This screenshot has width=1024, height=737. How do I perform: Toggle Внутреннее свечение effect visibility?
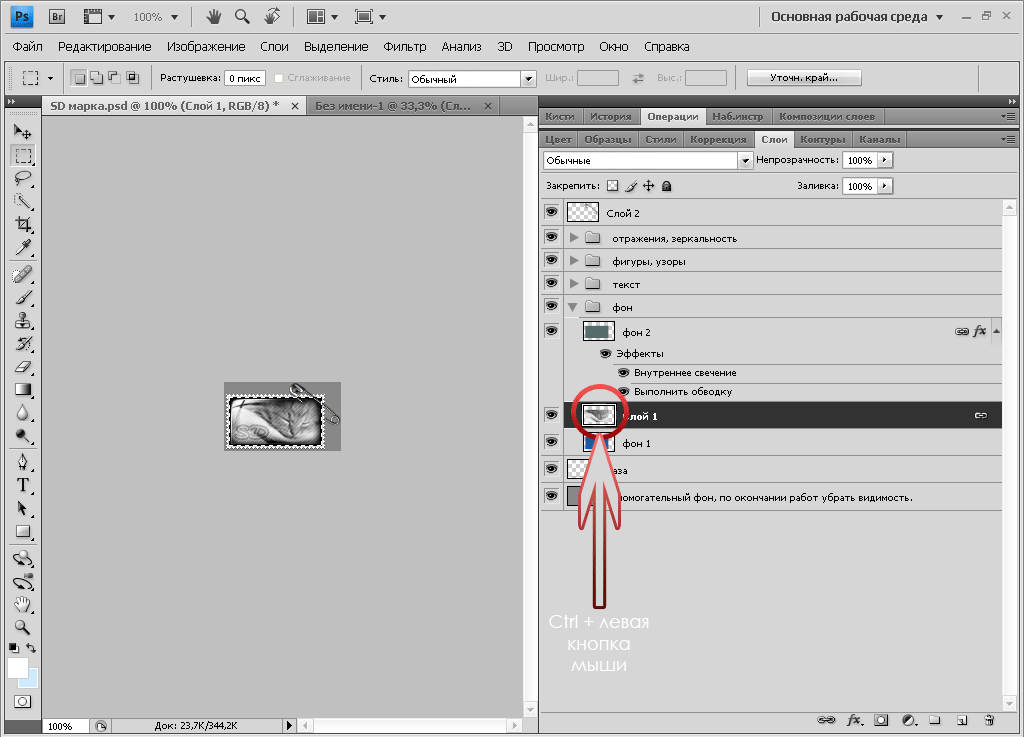(x=624, y=373)
